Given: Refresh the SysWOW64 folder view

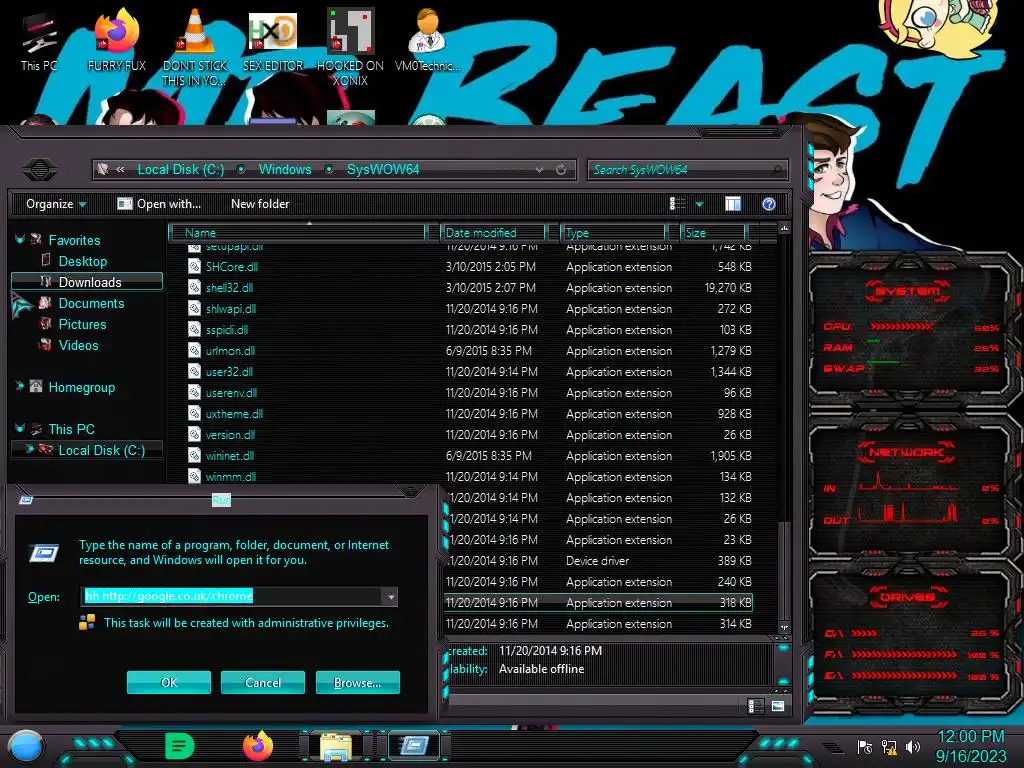Looking at the screenshot, I should pyautogui.click(x=561, y=170).
